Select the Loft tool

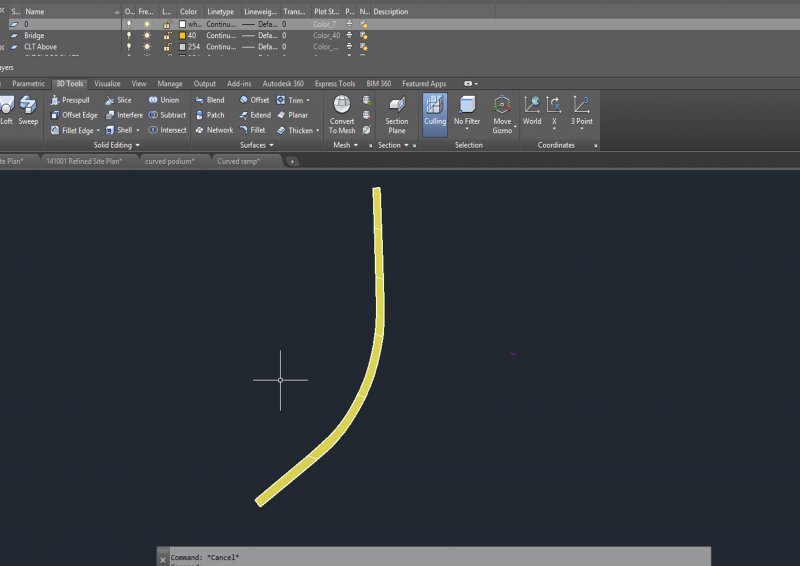pos(6,111)
